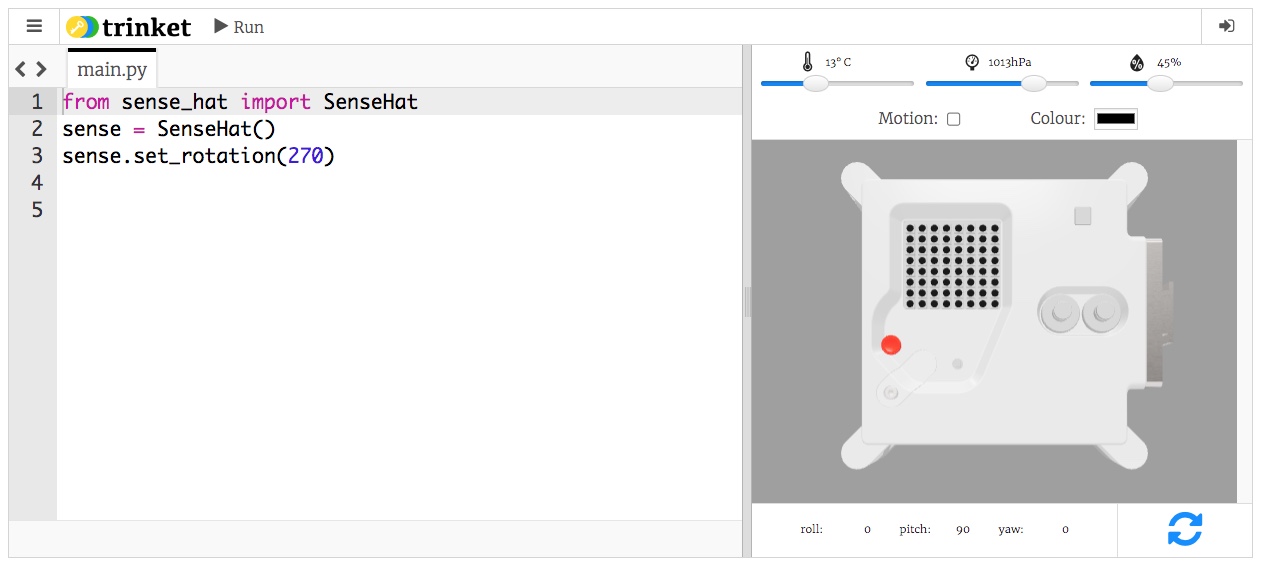Screen dimensions: 1261x566
Task: Click the LED matrix display
Action: (952, 265)
